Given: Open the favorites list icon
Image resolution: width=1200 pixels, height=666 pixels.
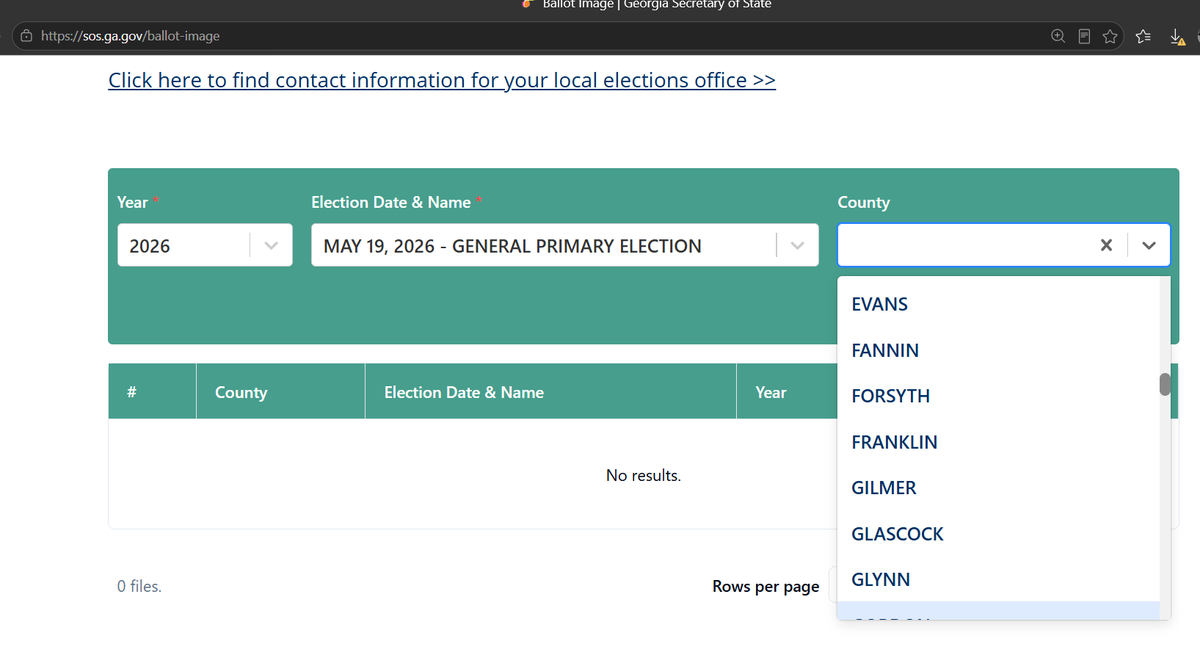Looking at the screenshot, I should [1144, 37].
